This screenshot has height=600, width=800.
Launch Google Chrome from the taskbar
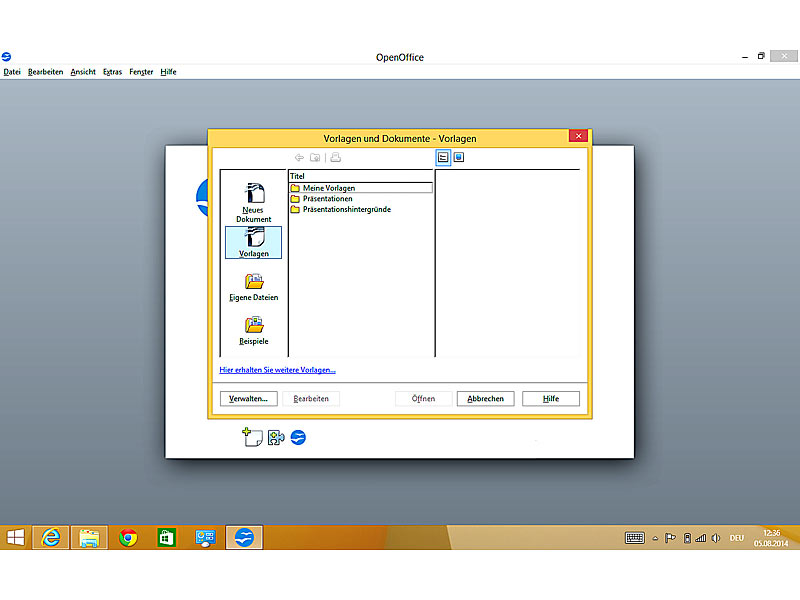tap(128, 537)
